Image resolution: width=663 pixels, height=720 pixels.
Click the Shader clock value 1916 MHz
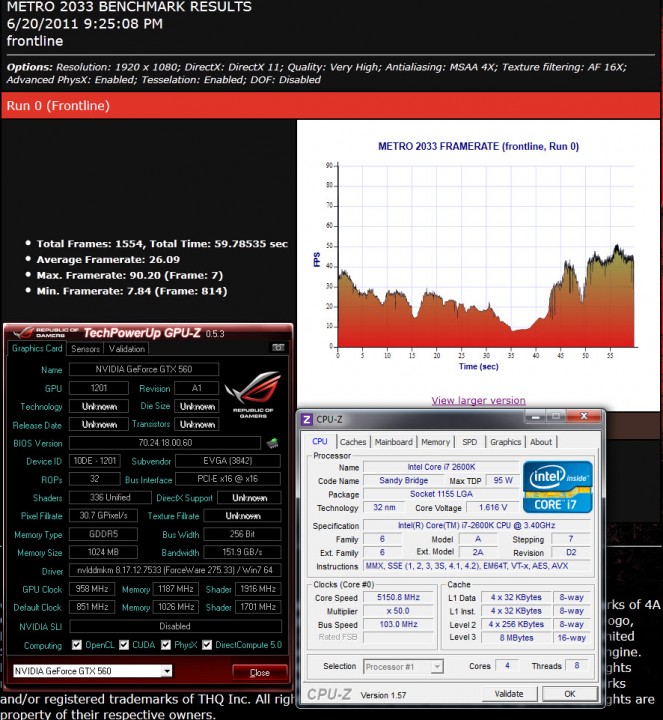click(x=258, y=589)
